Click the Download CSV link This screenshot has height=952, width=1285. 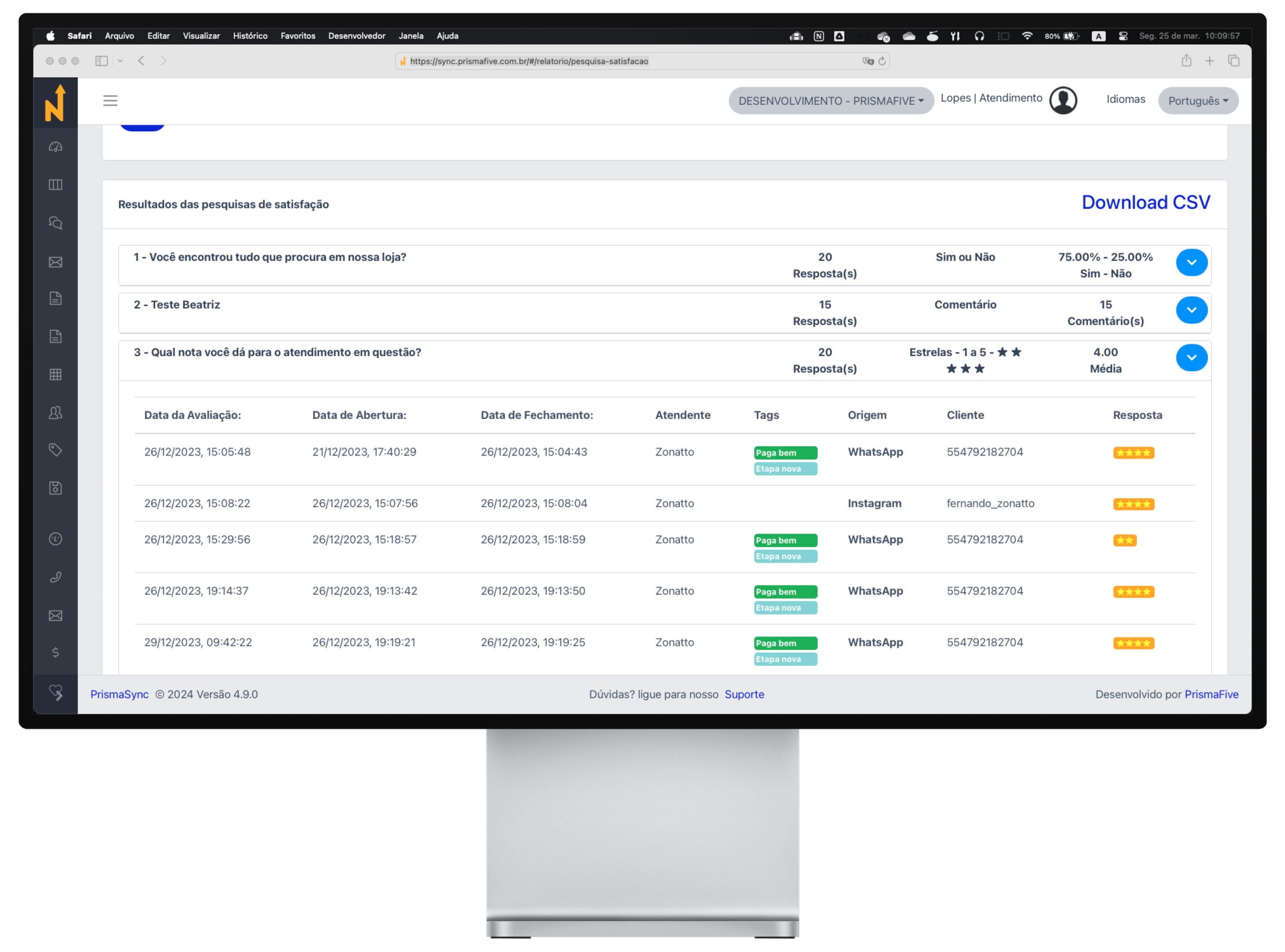[1145, 202]
